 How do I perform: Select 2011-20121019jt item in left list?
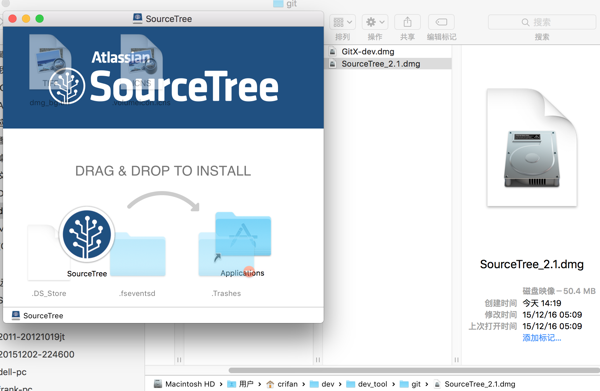coord(32,337)
